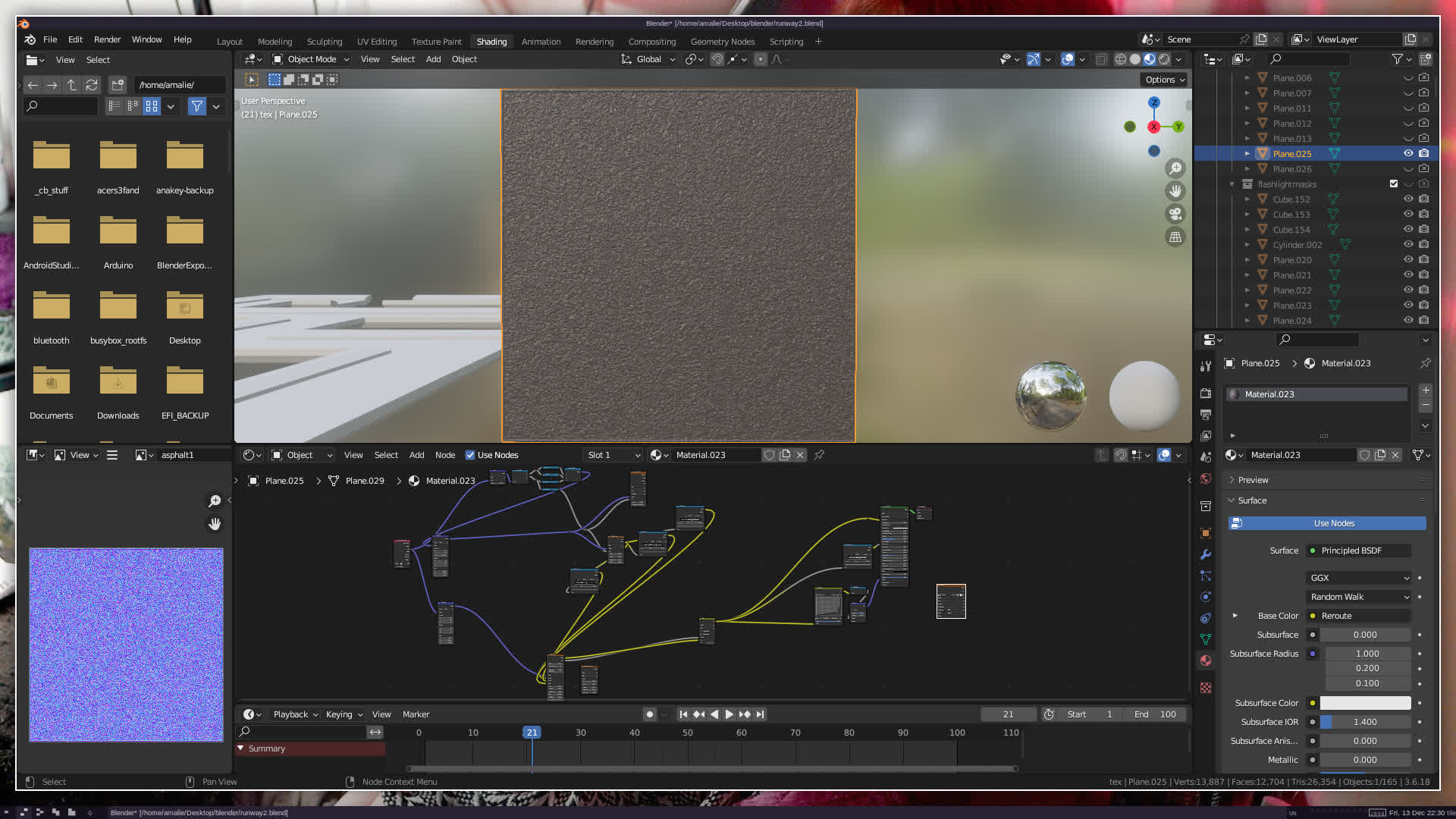The width and height of the screenshot is (1456, 819).
Task: Click the Subsurface Color swatch
Action: [x=1365, y=703]
